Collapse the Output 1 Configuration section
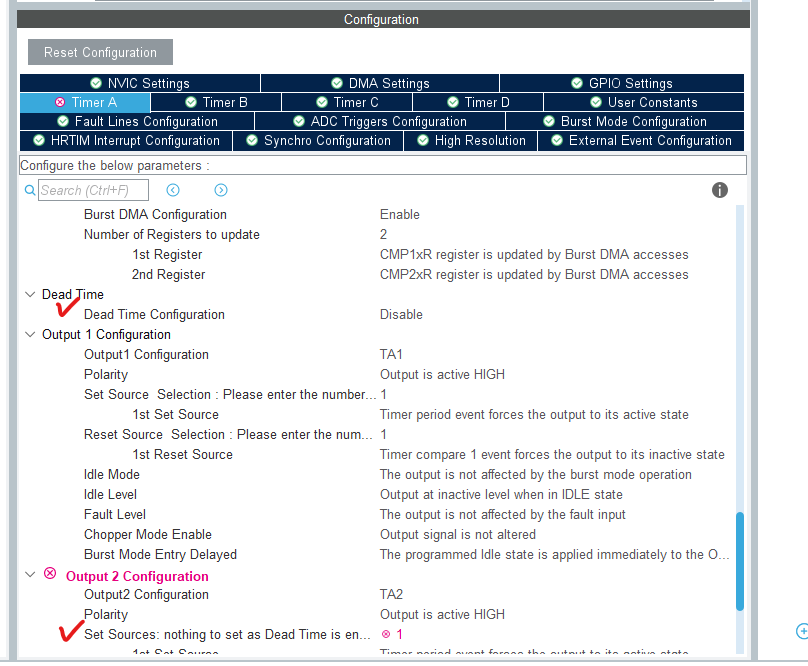 tap(30, 335)
